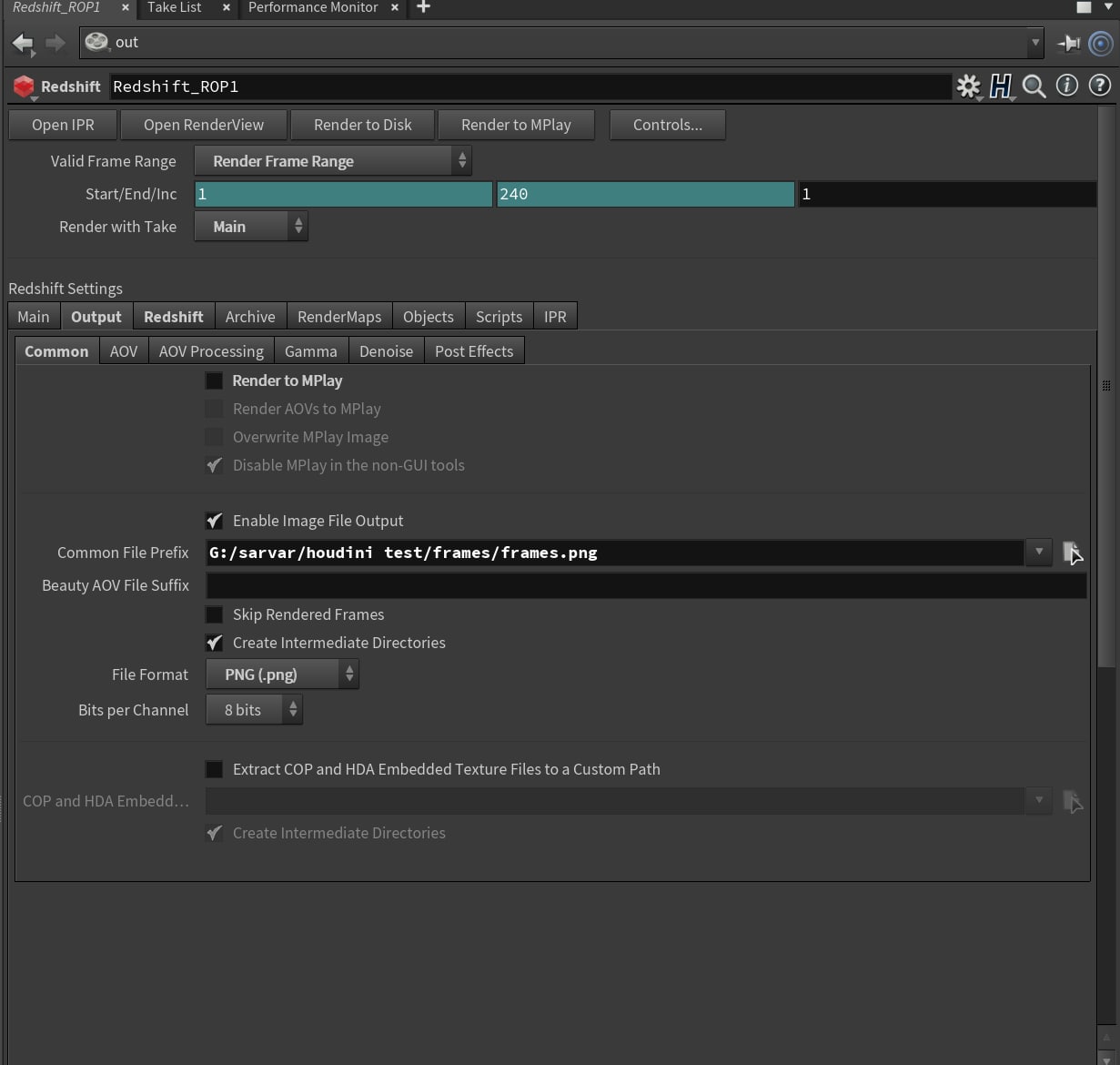Switch to the Redshift tab
1120x1065 pixels.
[174, 317]
